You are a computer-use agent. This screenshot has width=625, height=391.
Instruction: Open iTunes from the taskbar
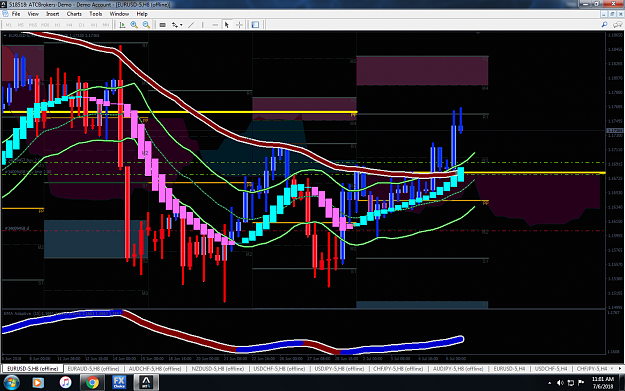[x=65, y=383]
